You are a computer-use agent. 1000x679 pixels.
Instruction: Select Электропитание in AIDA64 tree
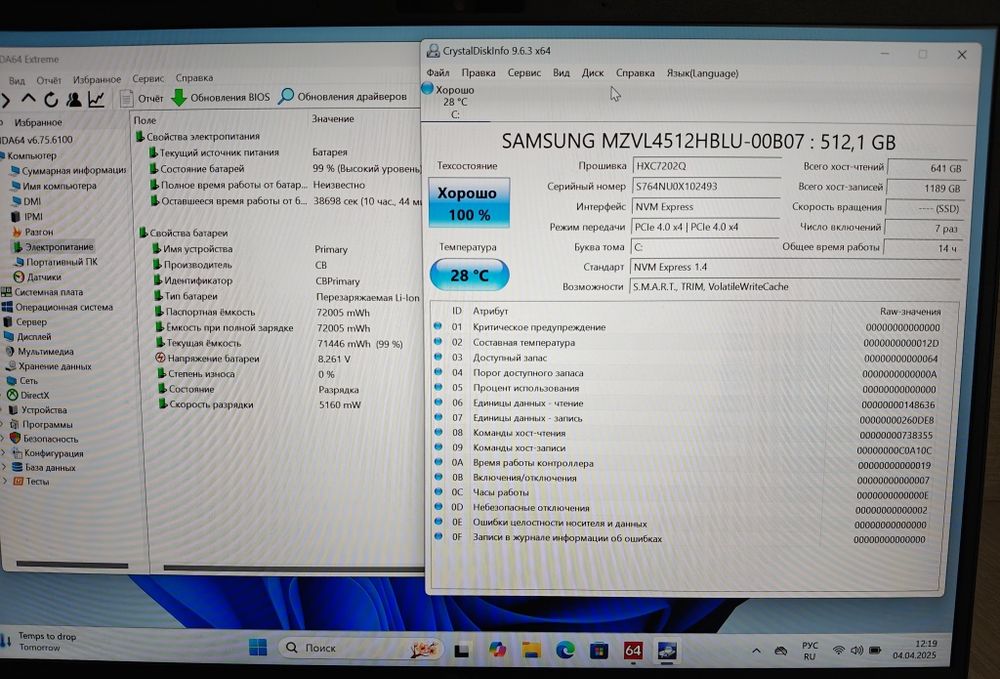tap(53, 247)
